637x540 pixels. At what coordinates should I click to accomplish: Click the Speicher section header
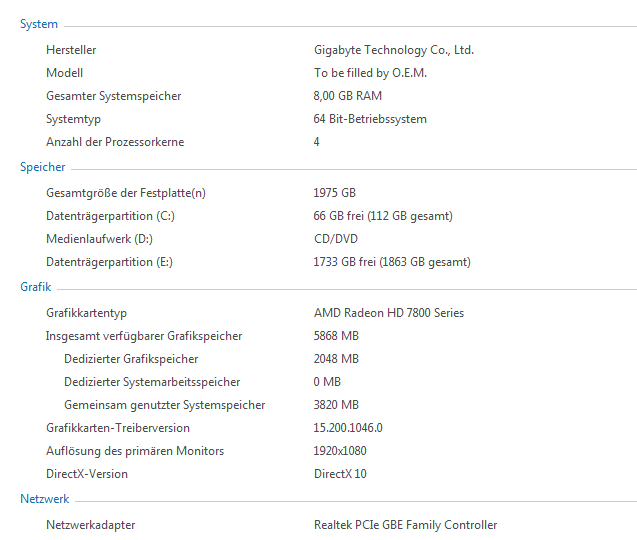tap(43, 167)
